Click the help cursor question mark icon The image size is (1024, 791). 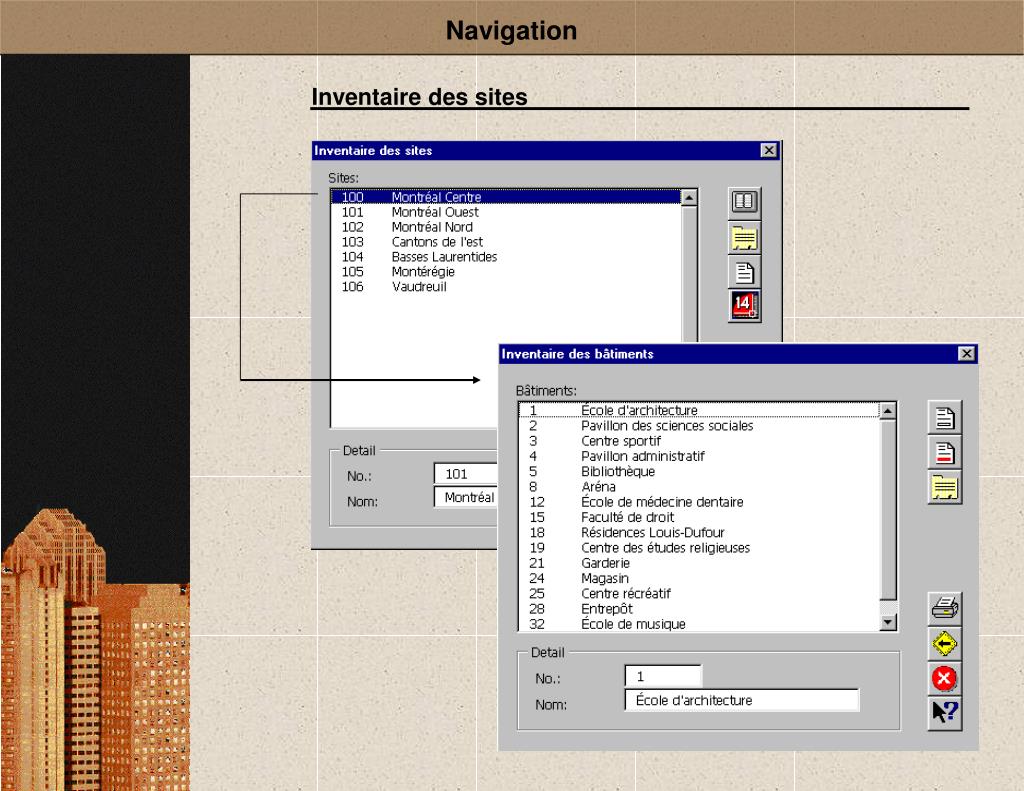944,713
